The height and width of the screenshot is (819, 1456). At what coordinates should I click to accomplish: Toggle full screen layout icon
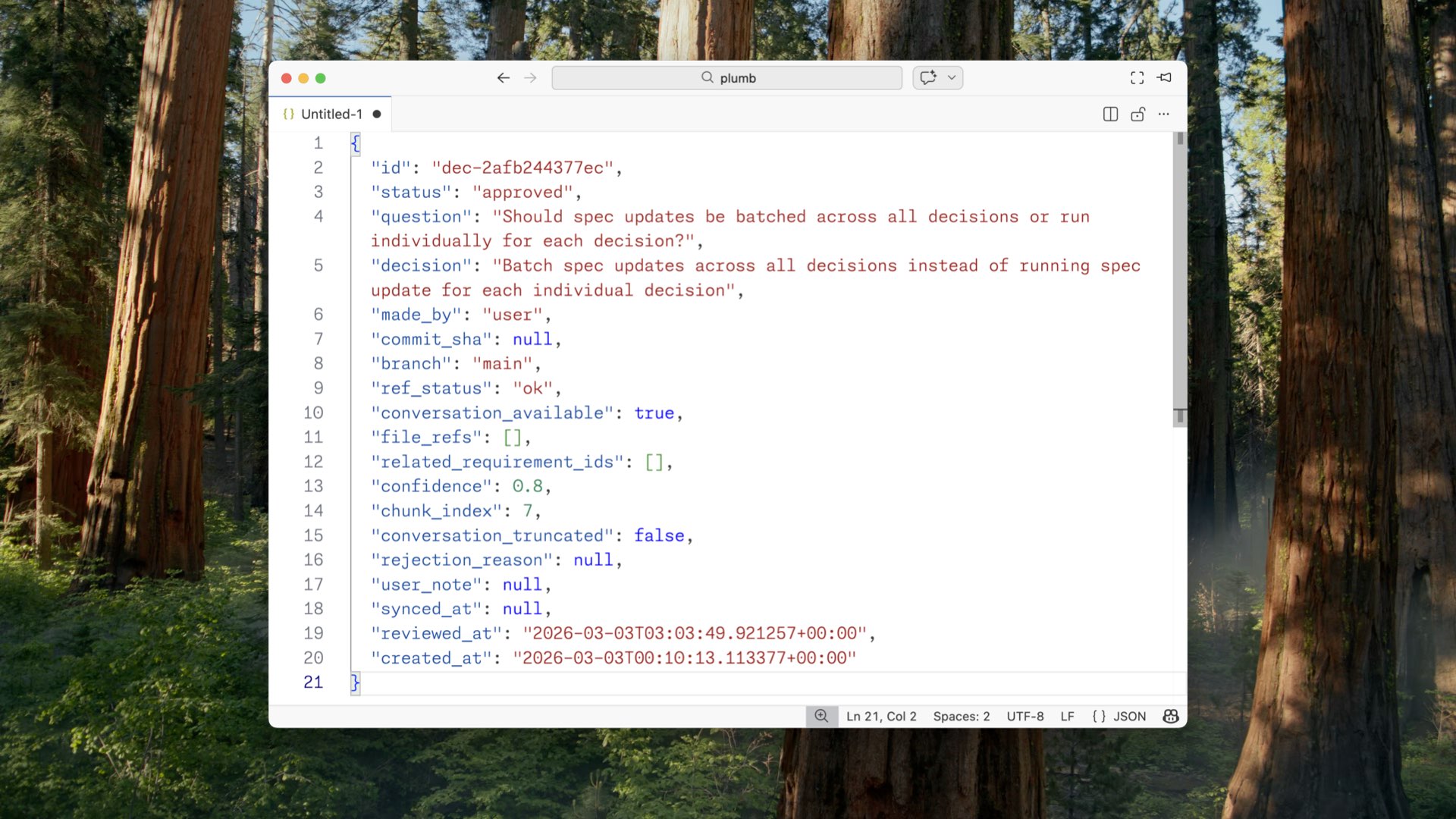click(x=1137, y=78)
